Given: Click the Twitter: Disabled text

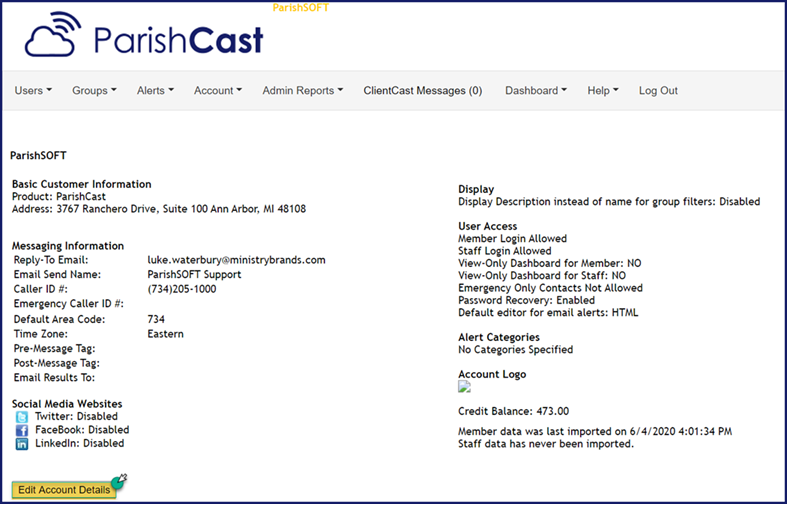Looking at the screenshot, I should point(76,416).
